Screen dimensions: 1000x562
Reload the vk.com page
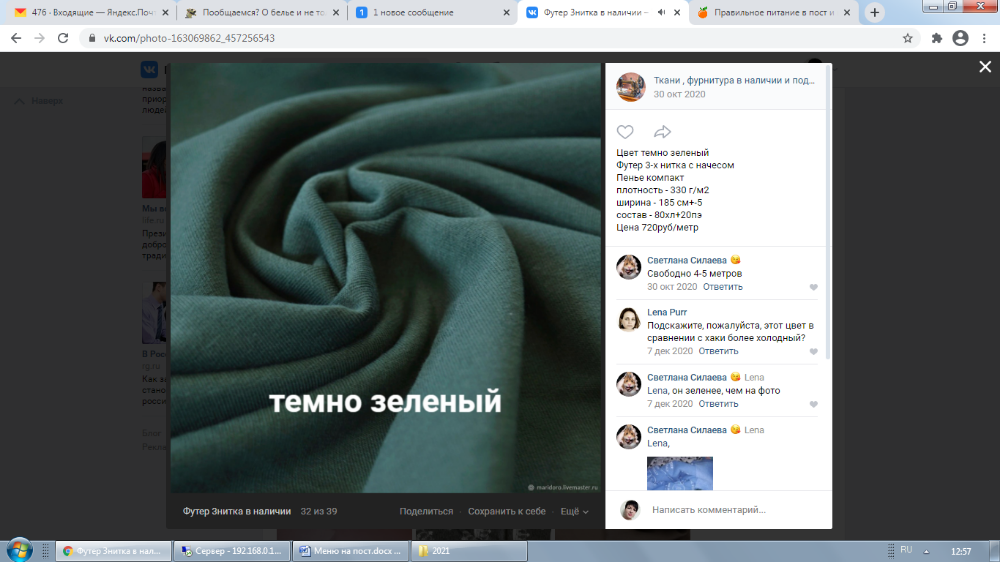coord(62,38)
